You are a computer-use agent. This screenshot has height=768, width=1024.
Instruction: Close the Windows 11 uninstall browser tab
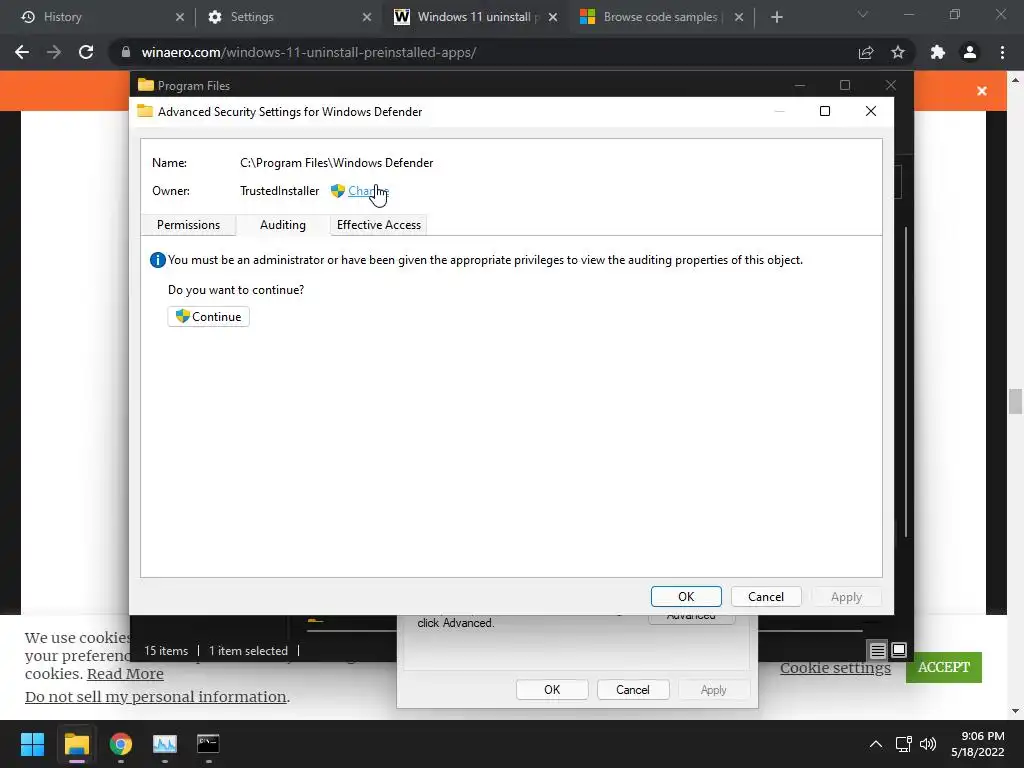point(553,17)
